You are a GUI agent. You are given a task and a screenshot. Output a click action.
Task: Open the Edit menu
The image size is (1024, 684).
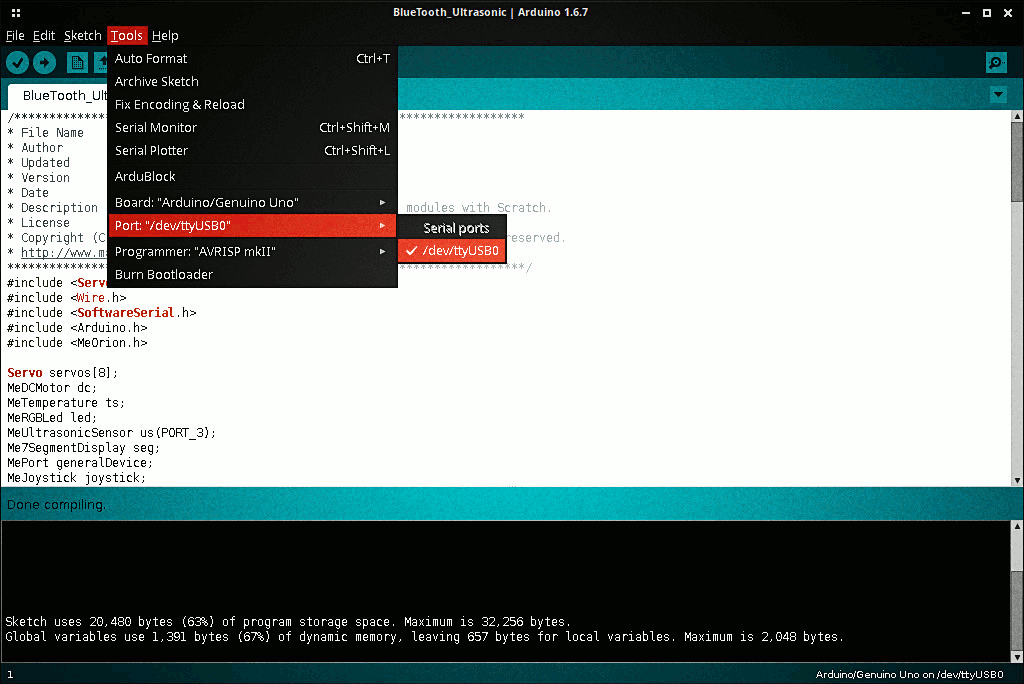44,35
